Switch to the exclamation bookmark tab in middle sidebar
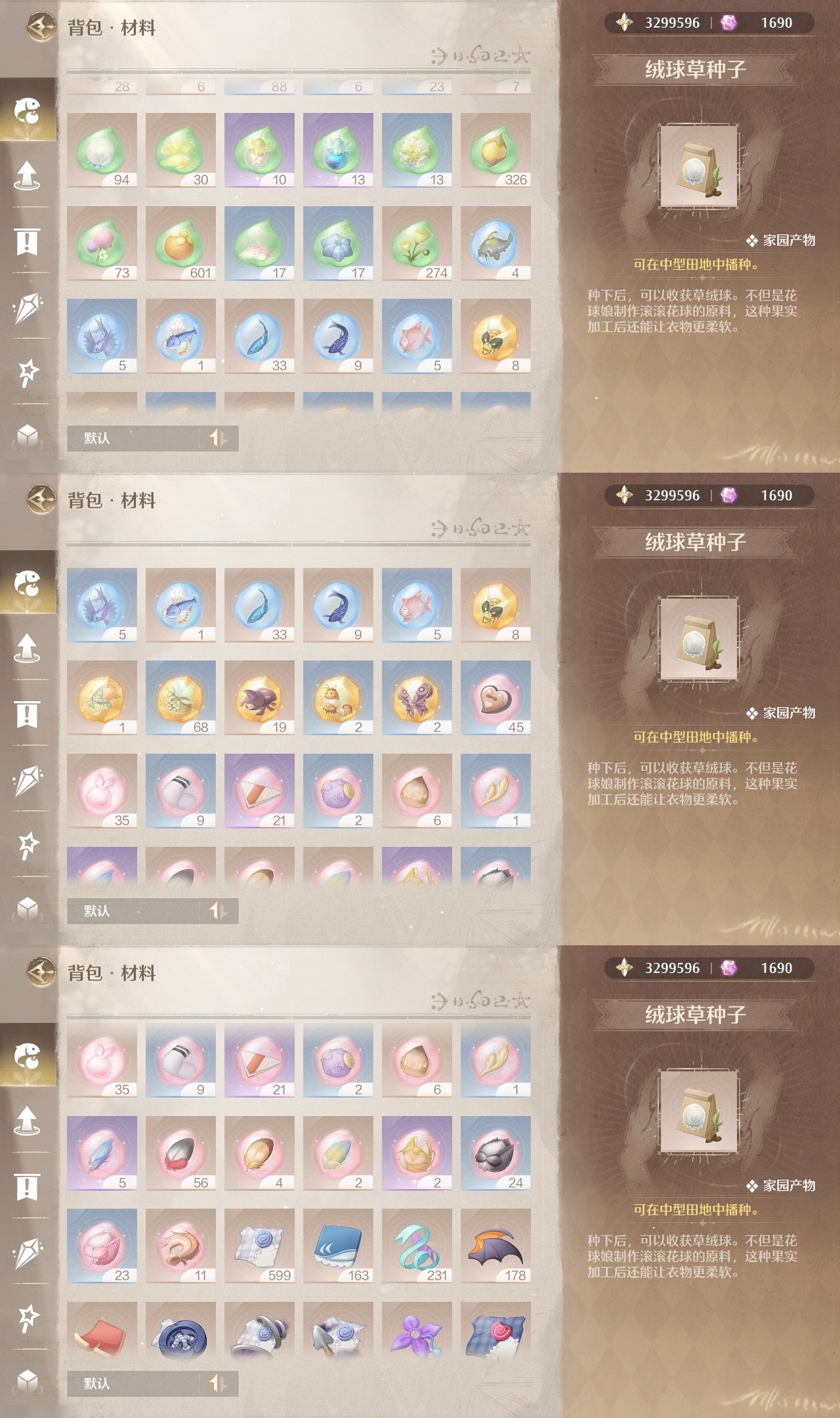840x1418 pixels. pos(28,714)
